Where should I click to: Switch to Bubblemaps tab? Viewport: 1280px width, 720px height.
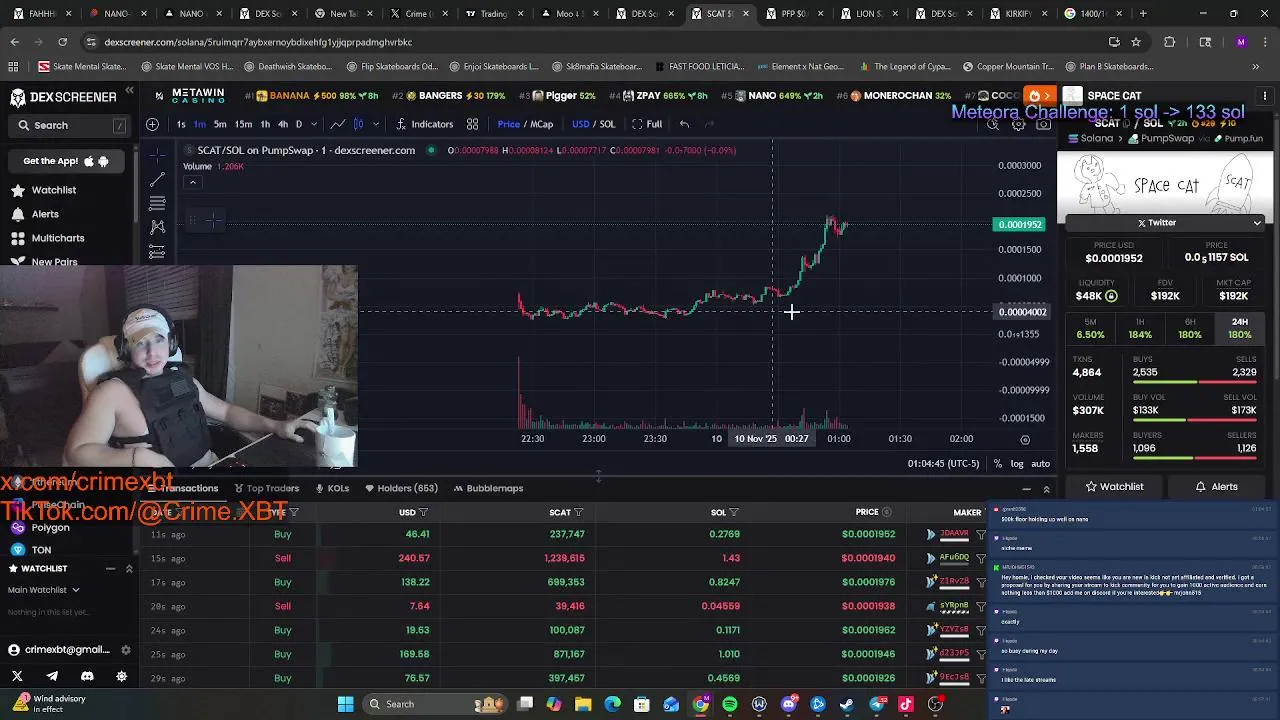pos(488,488)
